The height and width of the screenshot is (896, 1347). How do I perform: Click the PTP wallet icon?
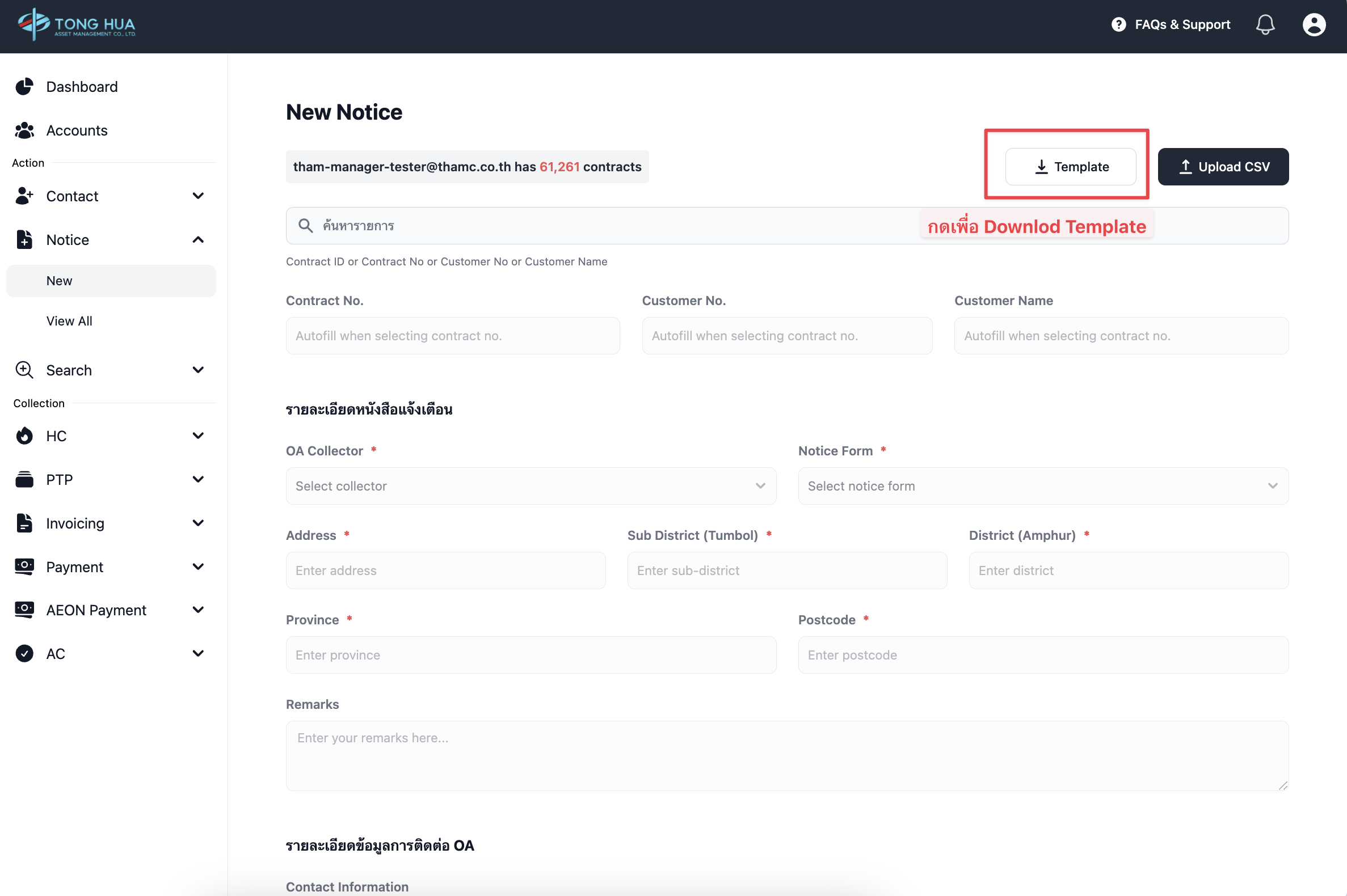24,479
